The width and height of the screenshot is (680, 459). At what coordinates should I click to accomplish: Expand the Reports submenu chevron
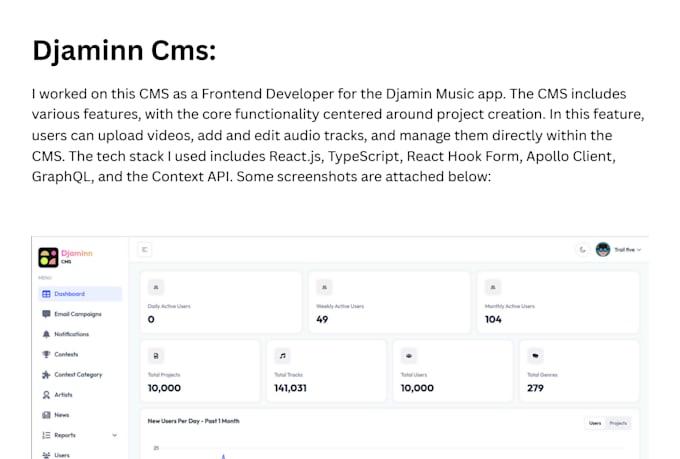point(114,435)
